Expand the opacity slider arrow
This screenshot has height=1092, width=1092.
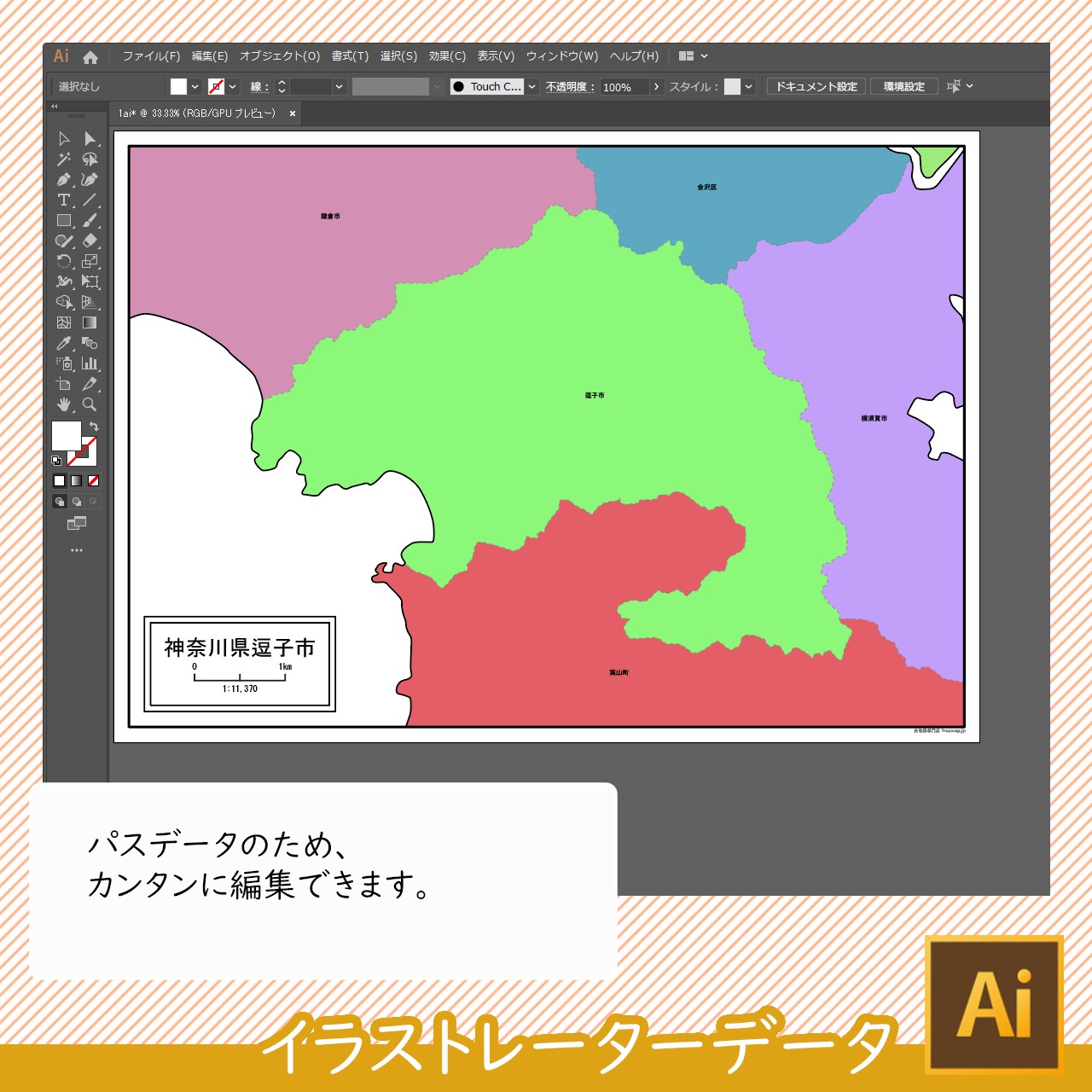656,86
